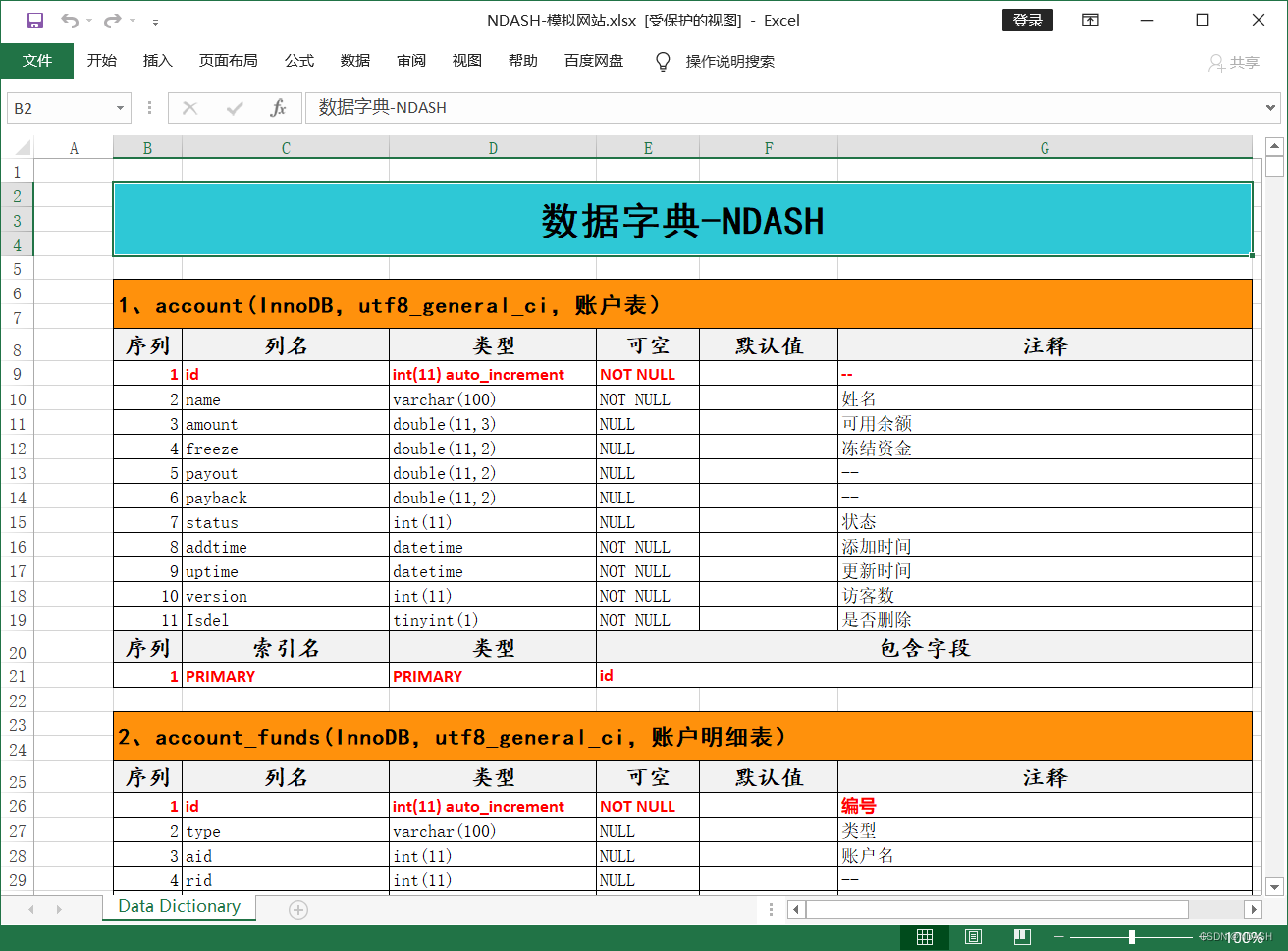
Task: Switch to Page Break Preview icon
Action: click(x=1022, y=937)
